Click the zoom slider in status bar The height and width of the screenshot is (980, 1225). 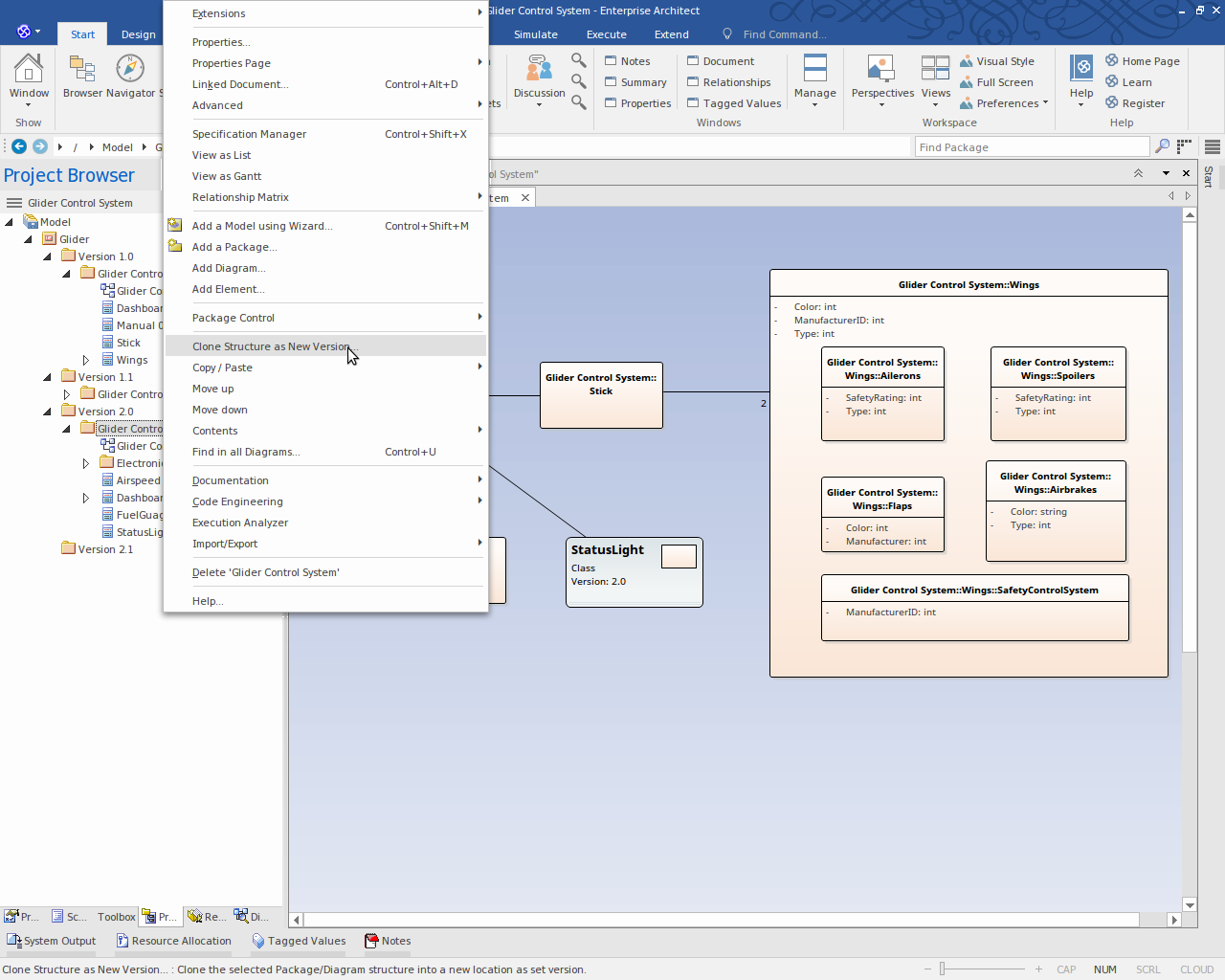943,969
